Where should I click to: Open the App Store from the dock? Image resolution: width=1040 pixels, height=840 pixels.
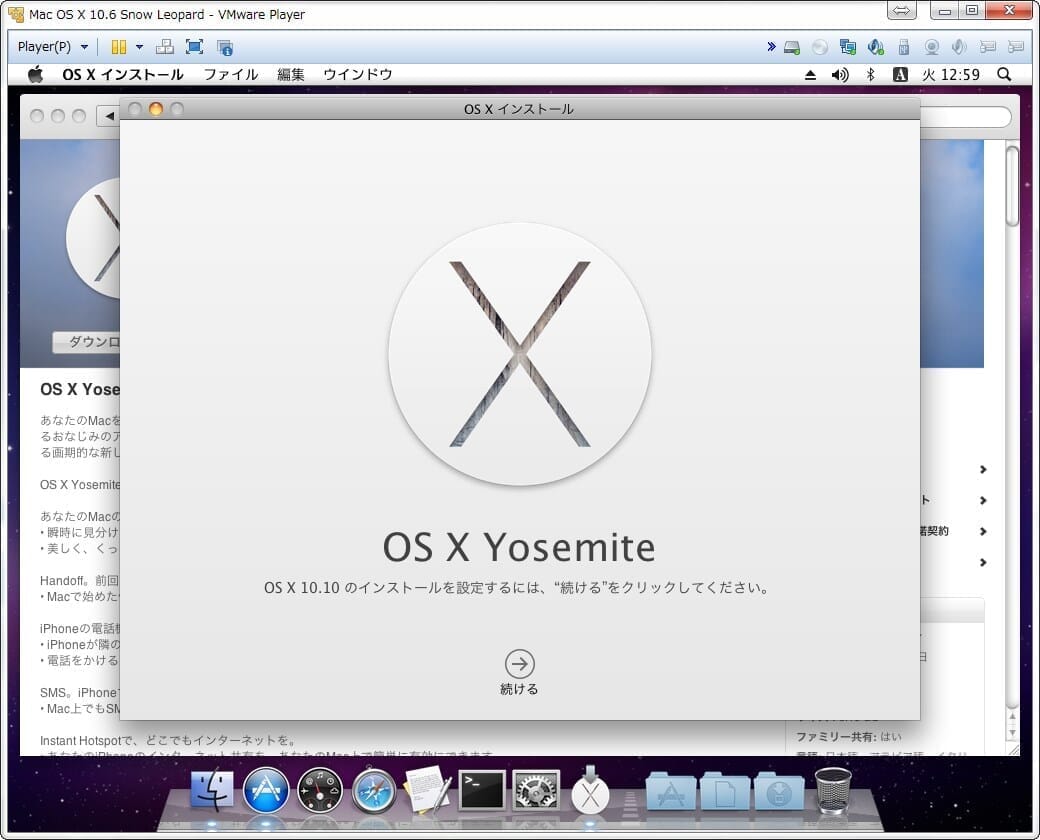[x=266, y=790]
